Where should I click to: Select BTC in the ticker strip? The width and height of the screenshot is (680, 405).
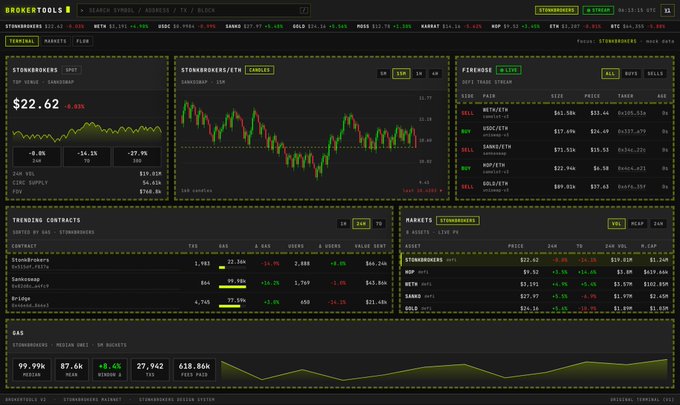638,26
